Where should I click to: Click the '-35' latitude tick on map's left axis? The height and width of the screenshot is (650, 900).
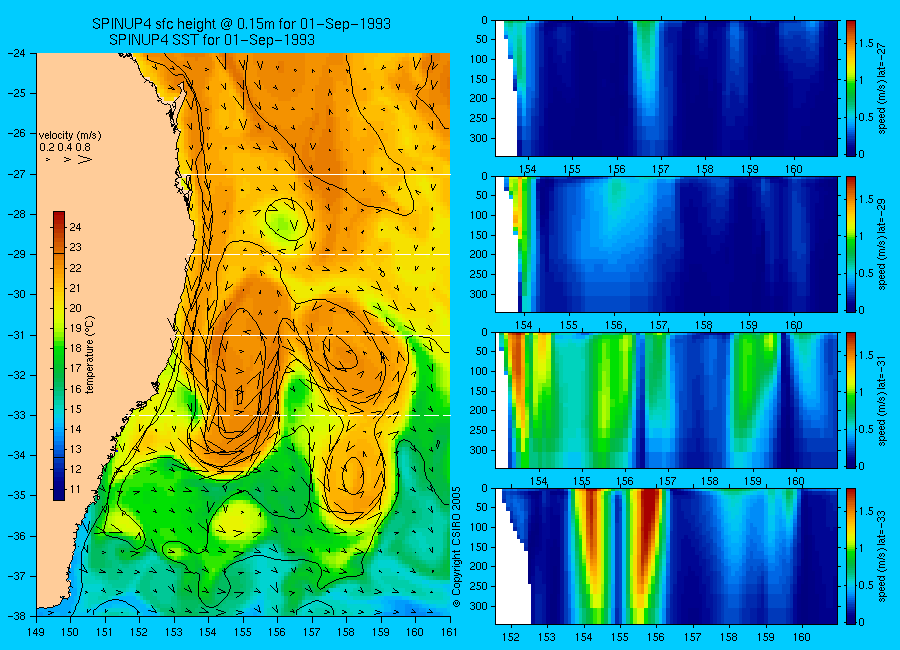[16, 495]
